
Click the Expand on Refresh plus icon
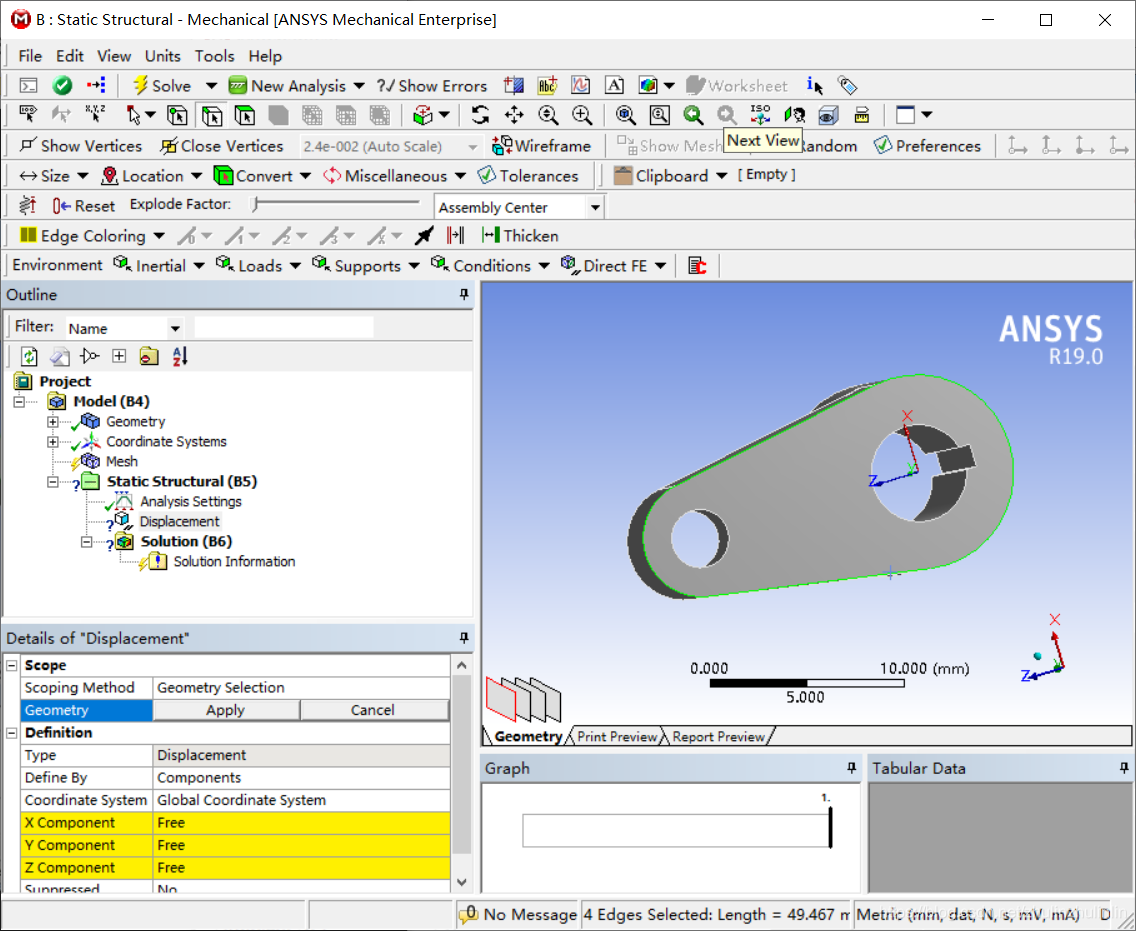(120, 356)
